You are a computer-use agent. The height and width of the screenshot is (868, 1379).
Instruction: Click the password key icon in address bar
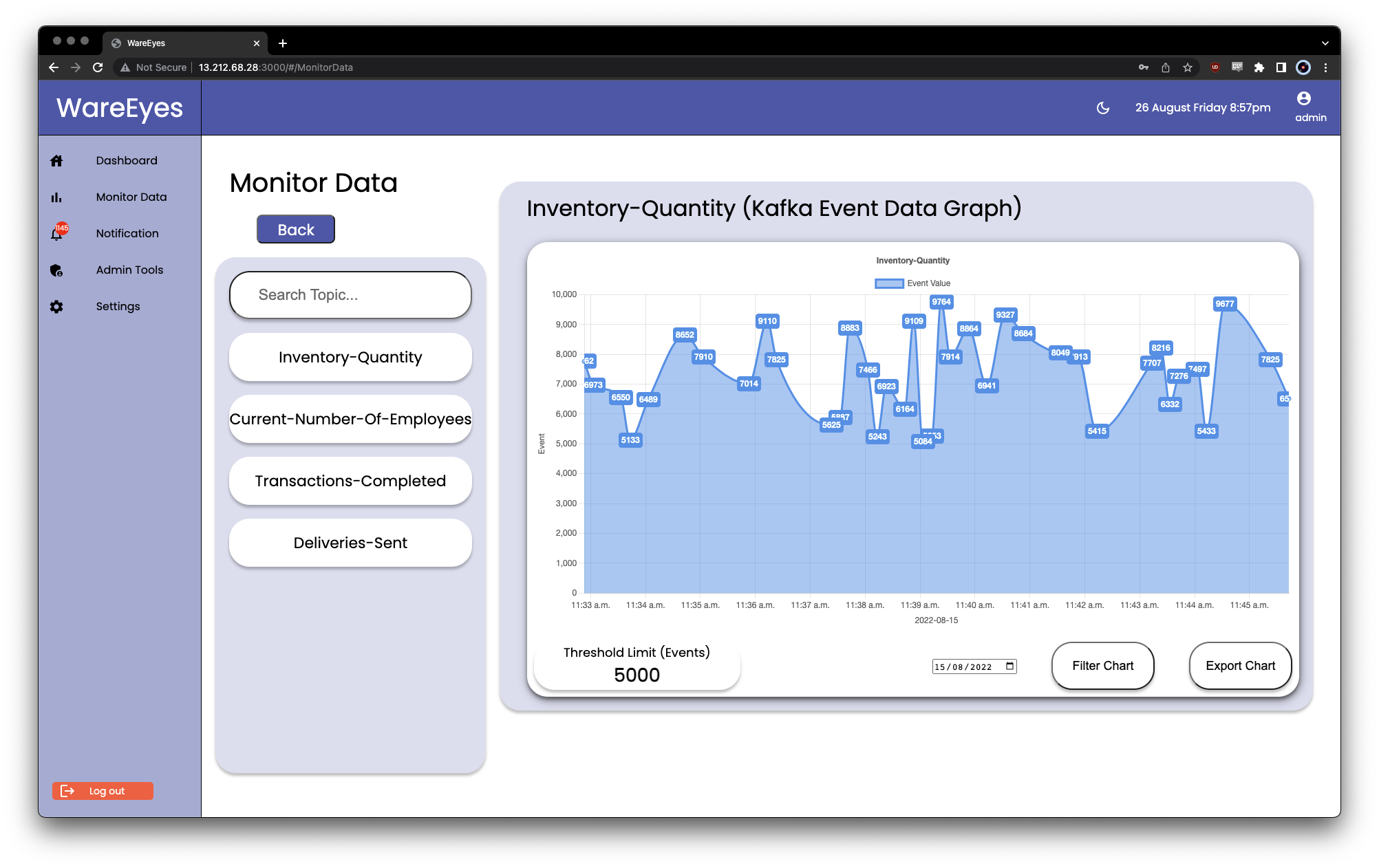tap(1144, 67)
